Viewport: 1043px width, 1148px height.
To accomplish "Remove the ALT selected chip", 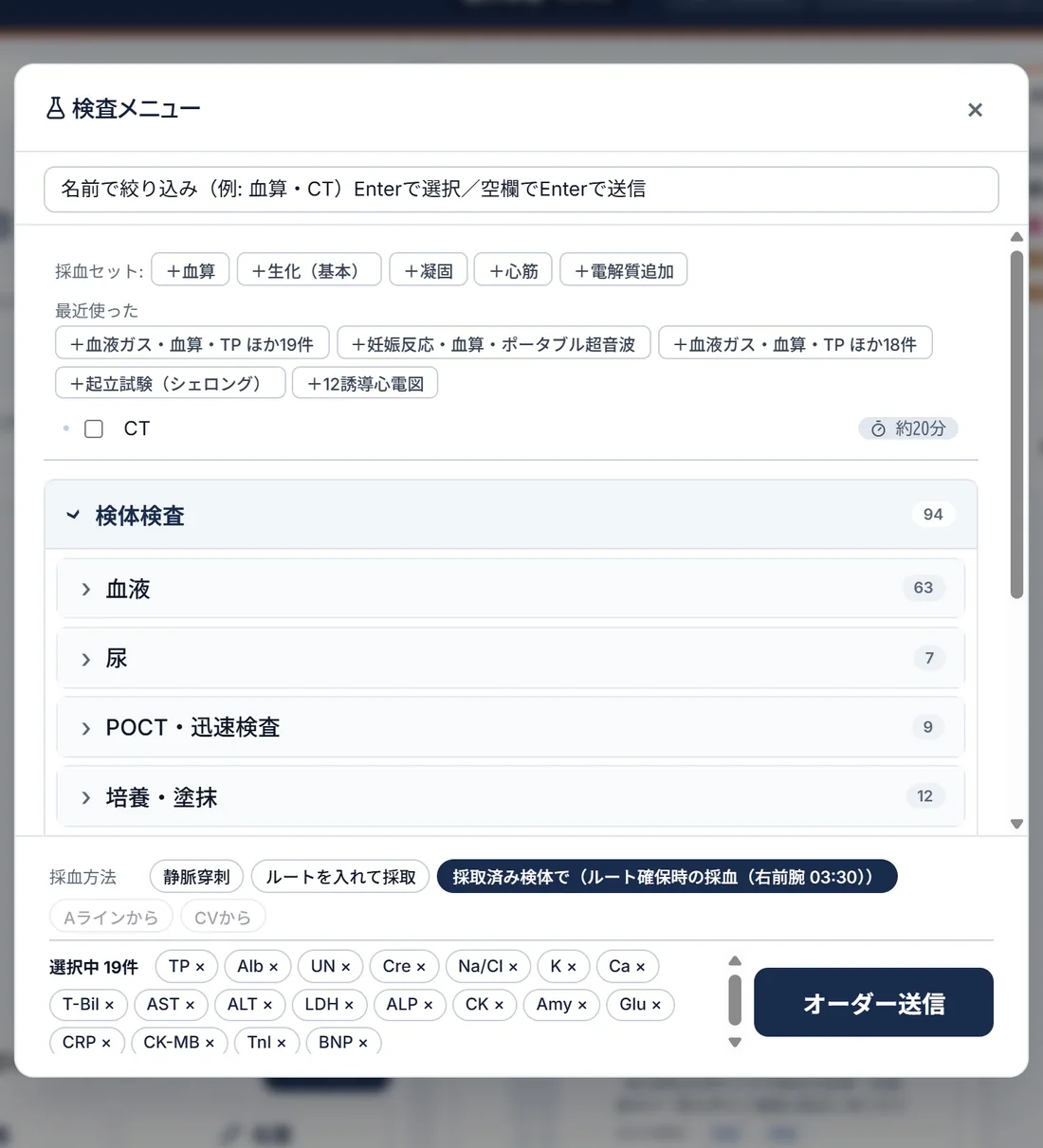I will click(267, 1005).
